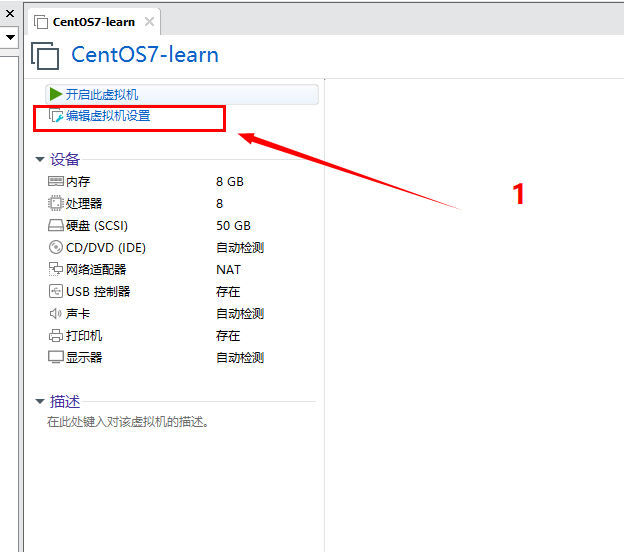
Task: Click the edit VM settings wrench icon
Action: (x=56, y=115)
